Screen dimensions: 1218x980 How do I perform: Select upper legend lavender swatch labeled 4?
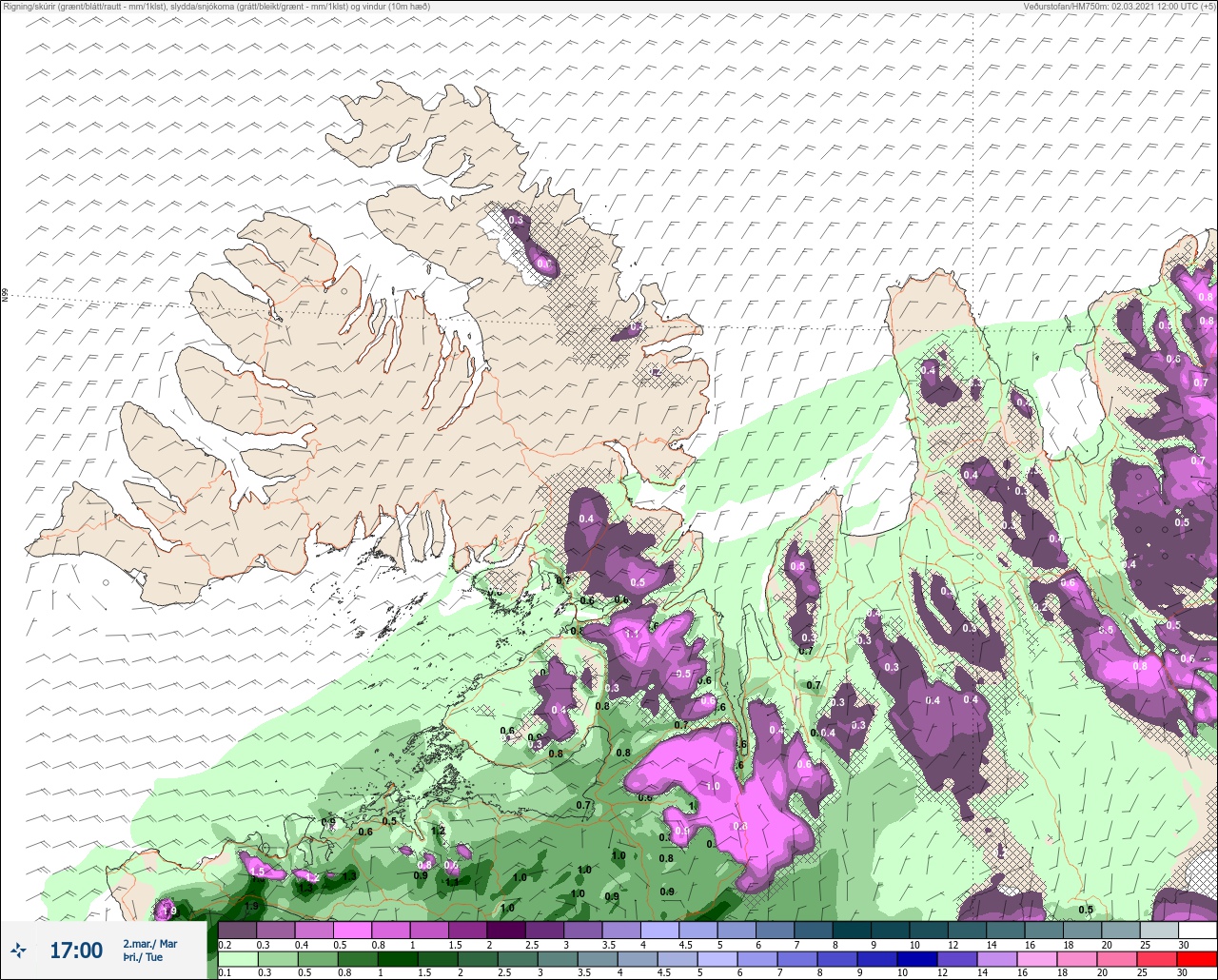pos(660,930)
